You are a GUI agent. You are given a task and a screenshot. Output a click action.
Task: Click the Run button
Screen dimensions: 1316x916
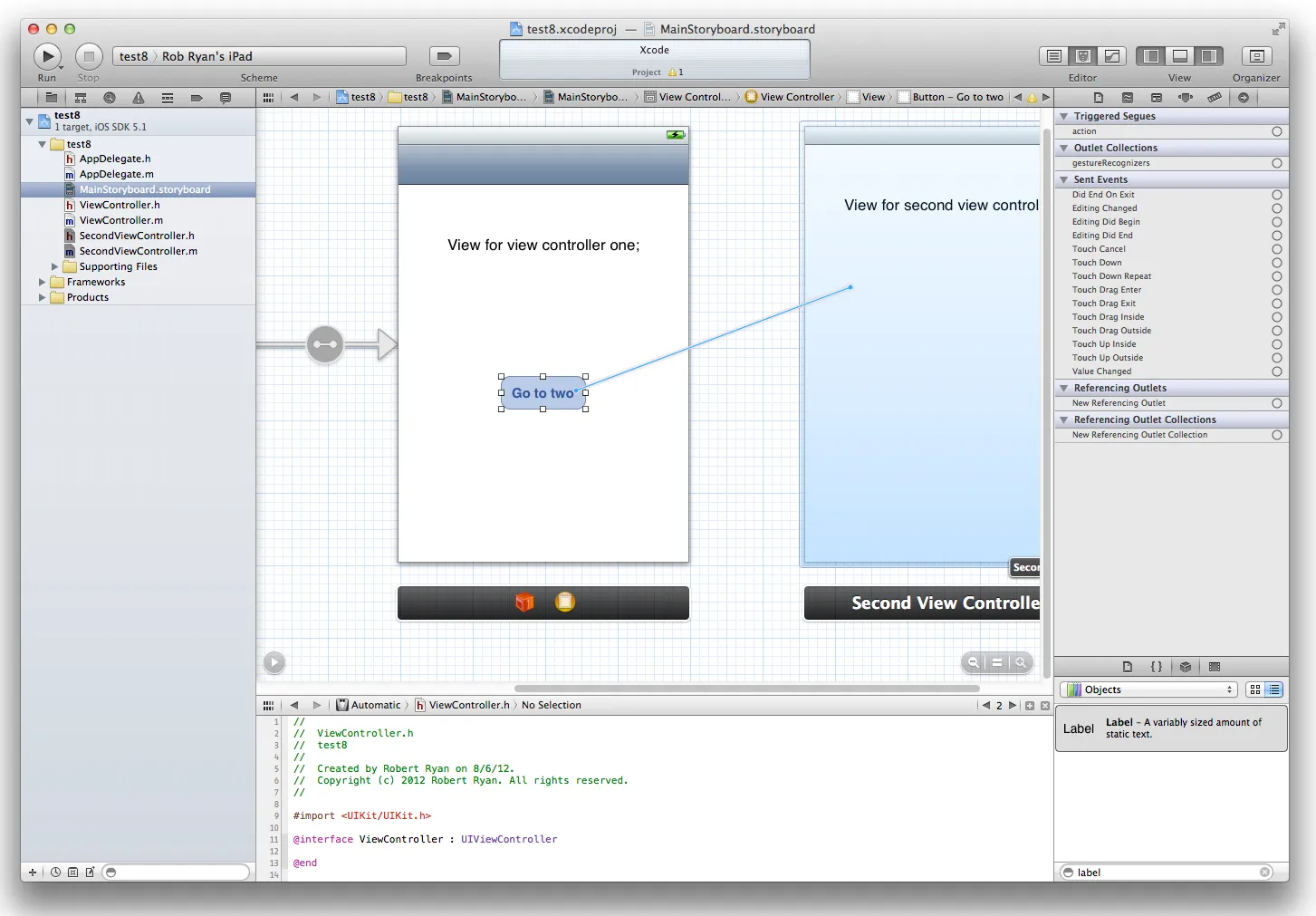[x=47, y=56]
